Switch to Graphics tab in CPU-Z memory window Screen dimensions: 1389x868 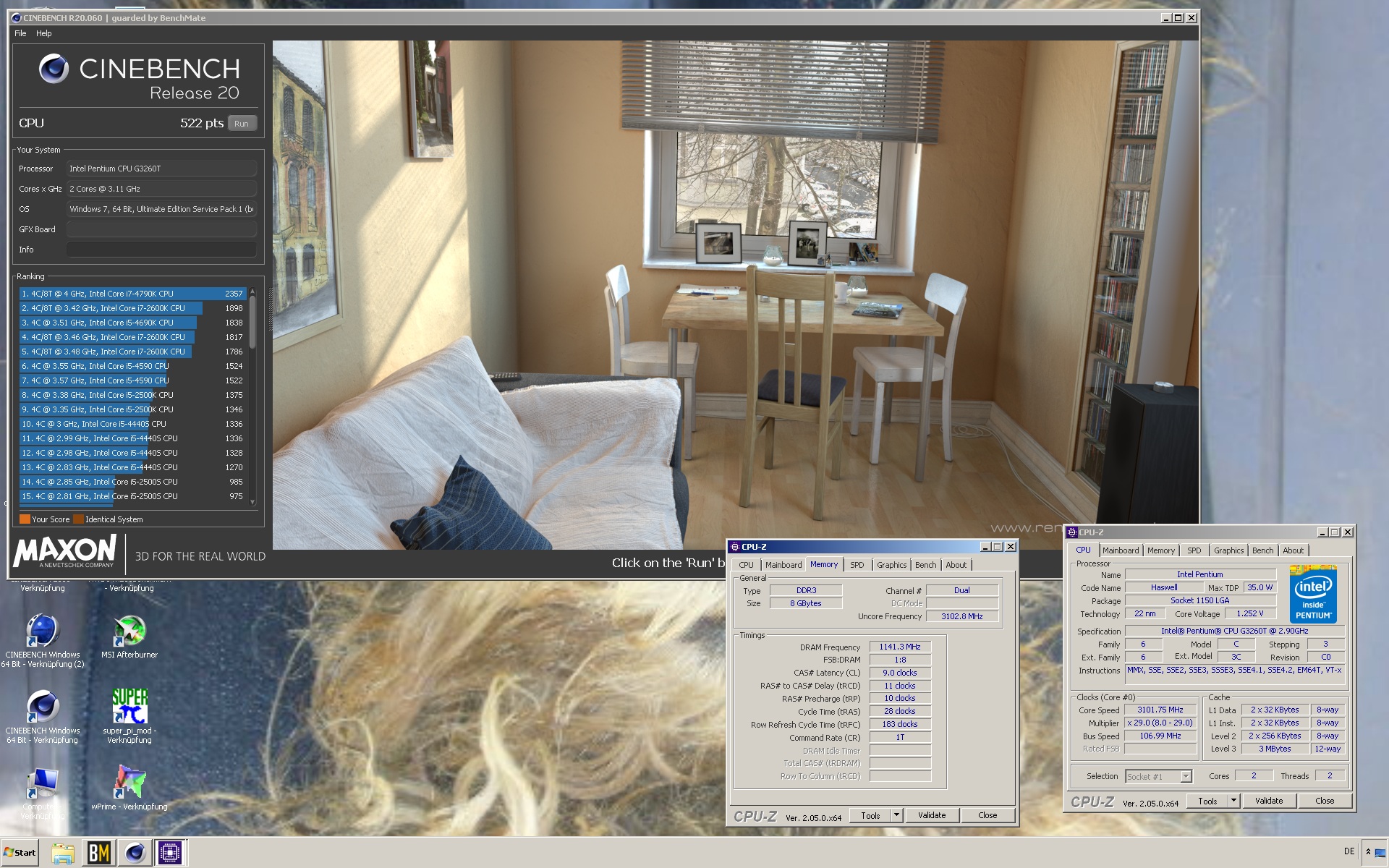[891, 565]
